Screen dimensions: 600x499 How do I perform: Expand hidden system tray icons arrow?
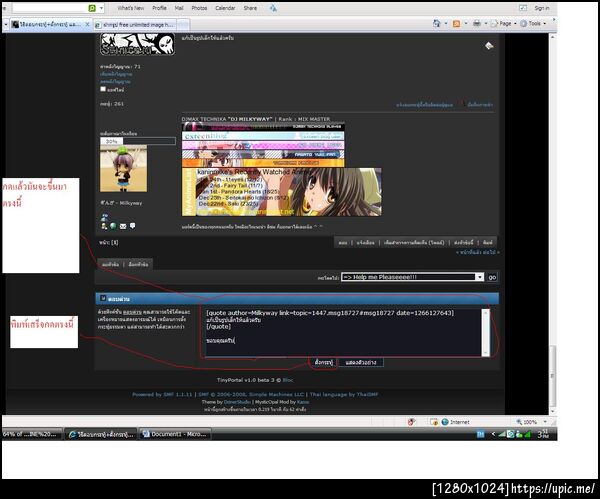pyautogui.click(x=493, y=434)
